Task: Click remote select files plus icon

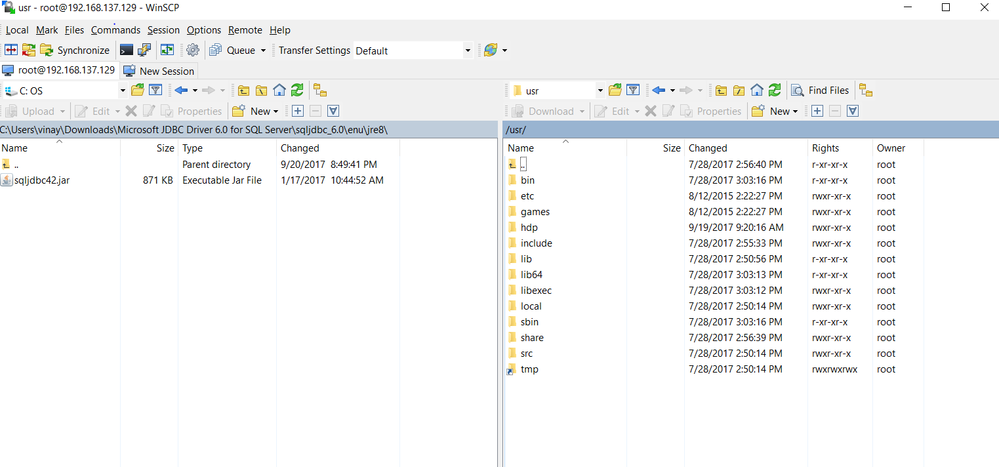Action: (817, 111)
